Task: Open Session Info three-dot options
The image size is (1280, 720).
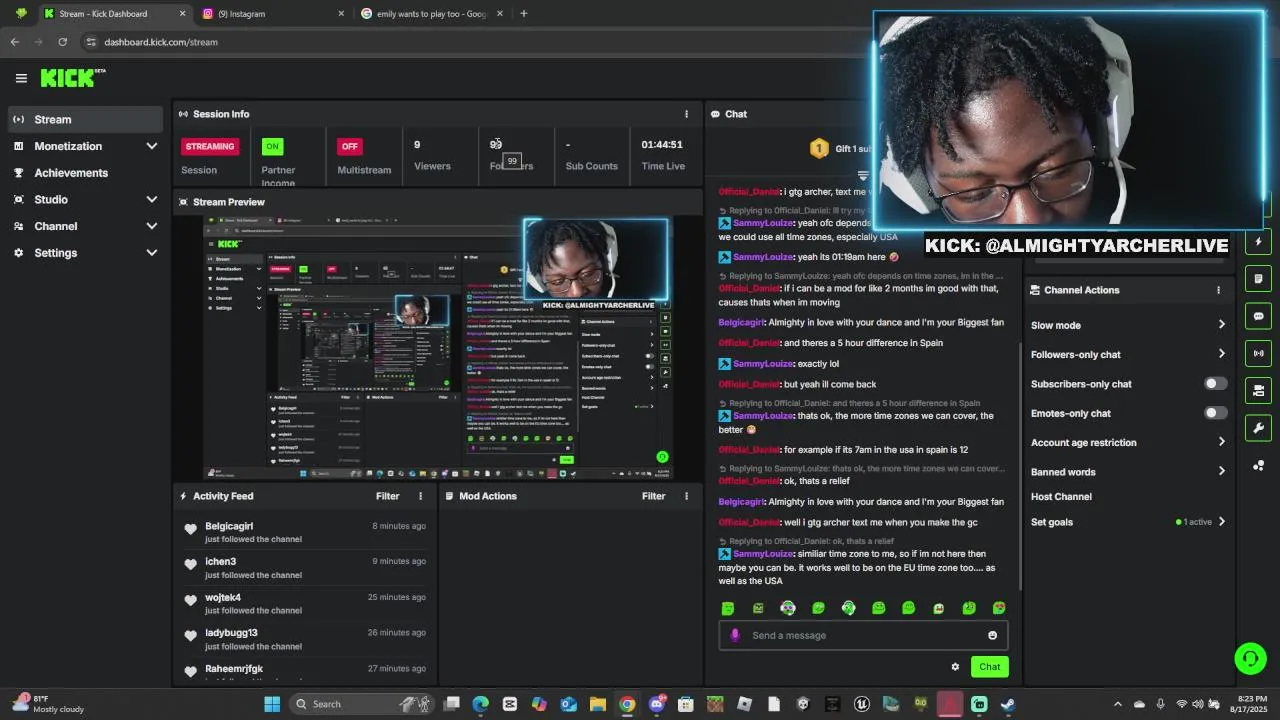Action: point(686,114)
